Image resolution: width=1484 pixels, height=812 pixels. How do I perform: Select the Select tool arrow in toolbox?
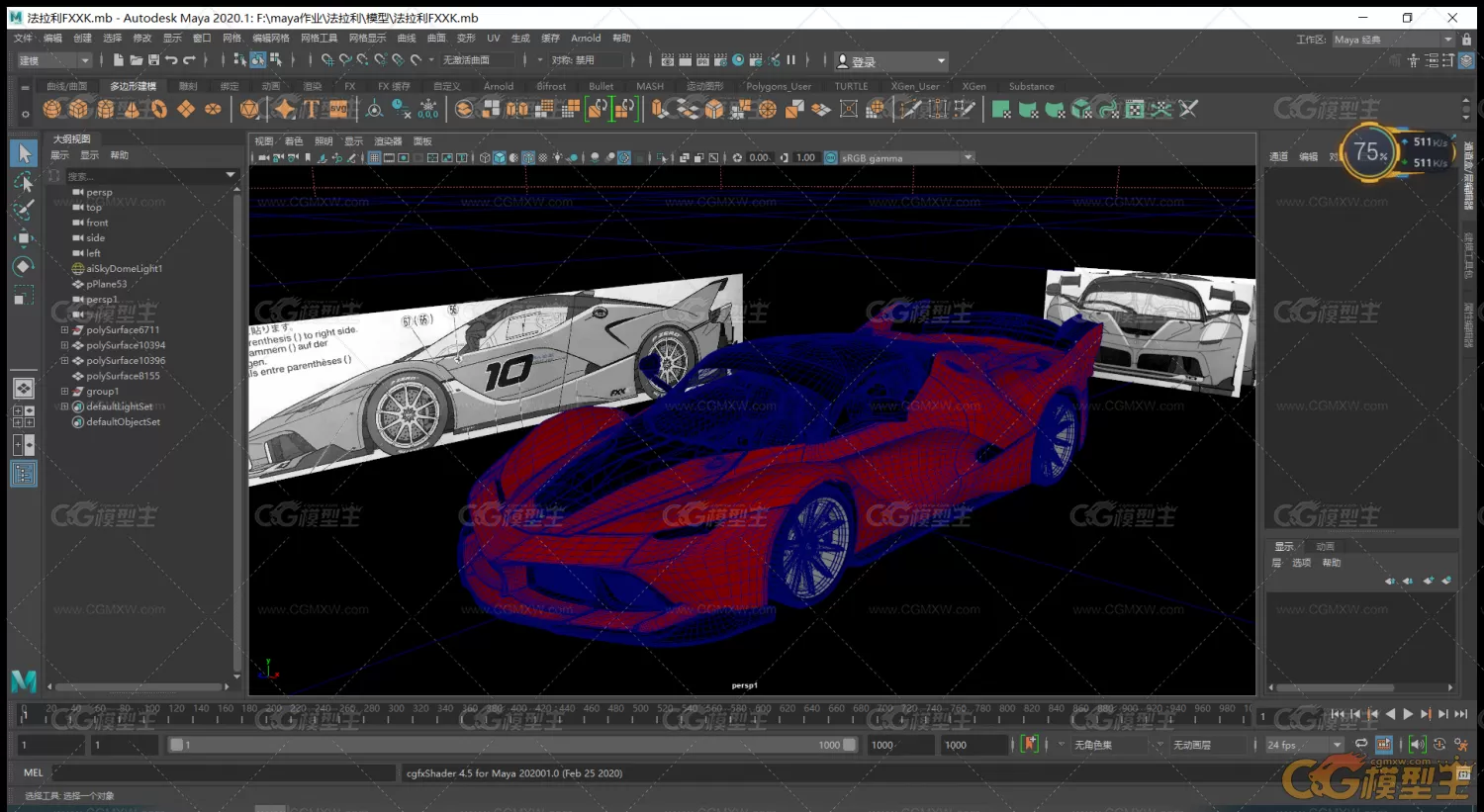point(24,153)
